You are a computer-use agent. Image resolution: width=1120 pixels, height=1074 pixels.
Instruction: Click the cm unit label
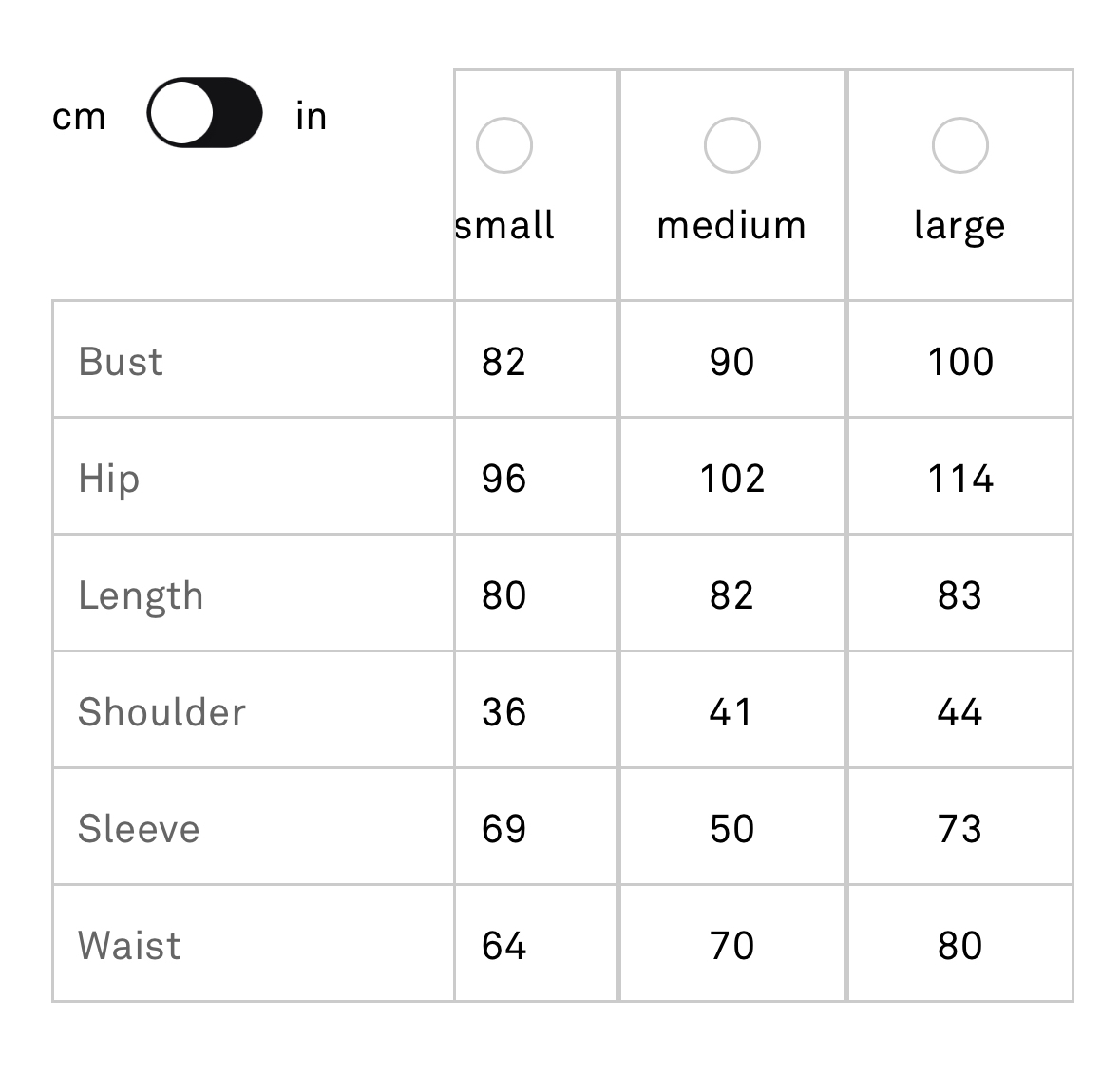79,117
